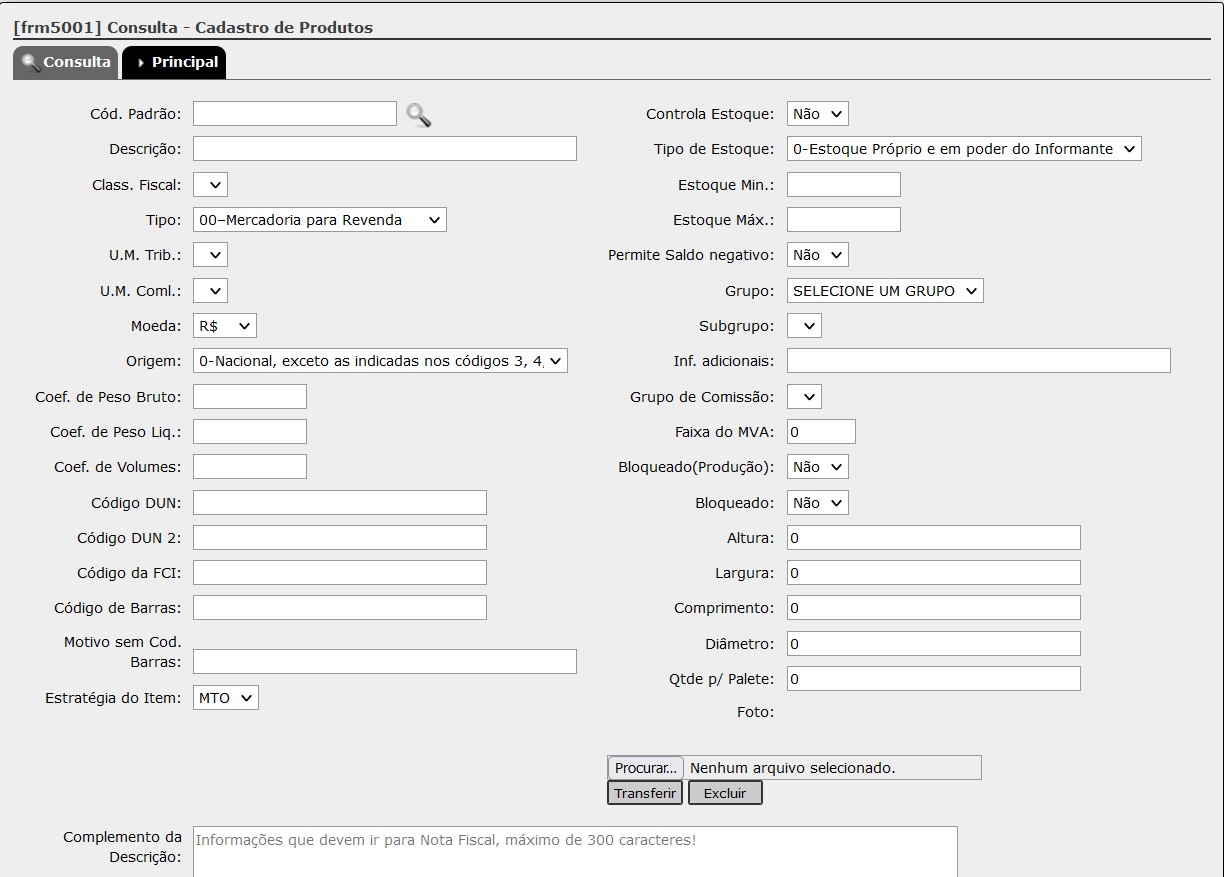Viewport: 1224px width, 877px height.
Task: Click the Diâmetro input field
Action: tap(934, 644)
